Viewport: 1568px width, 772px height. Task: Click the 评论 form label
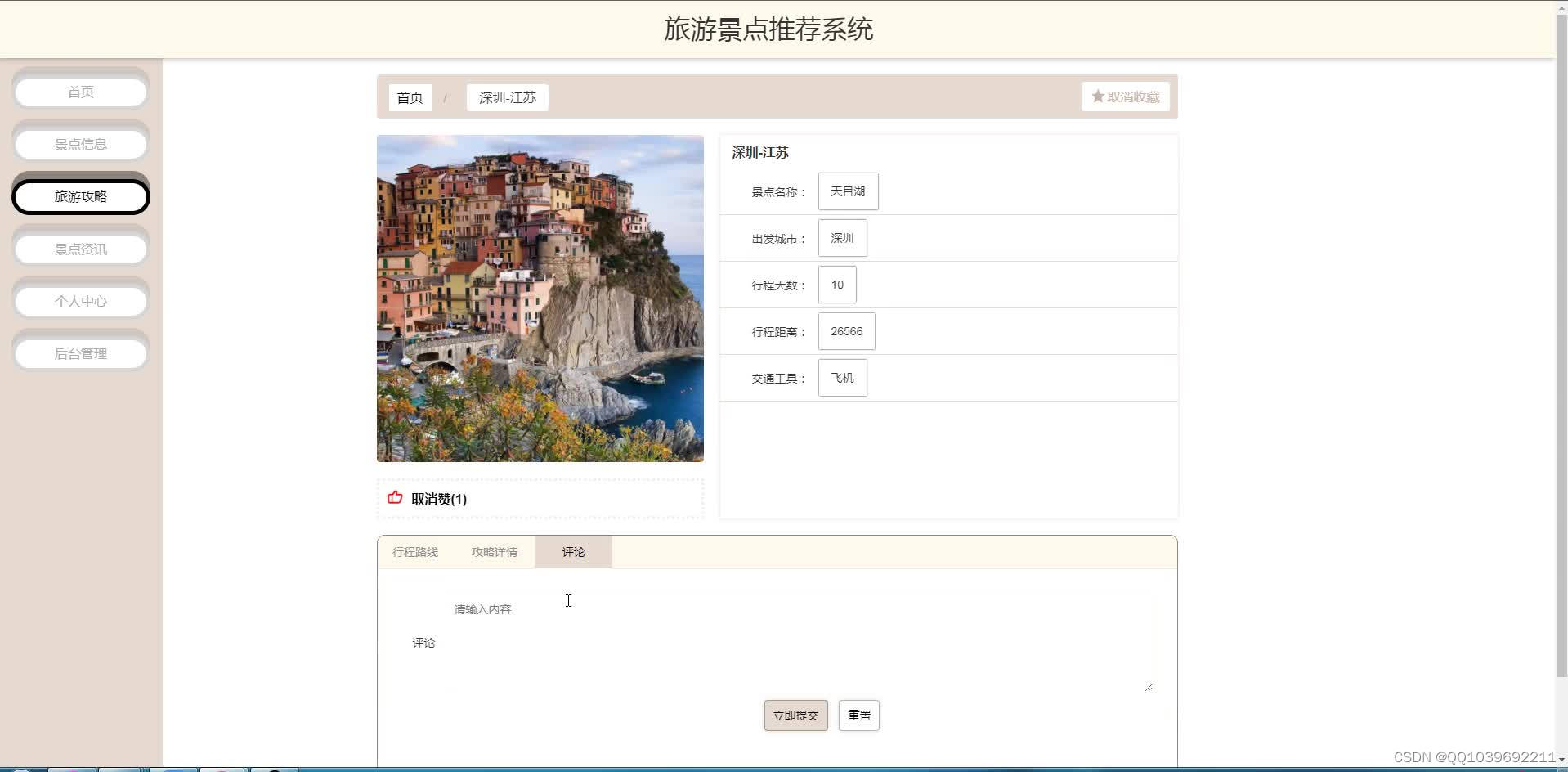pyautogui.click(x=423, y=643)
